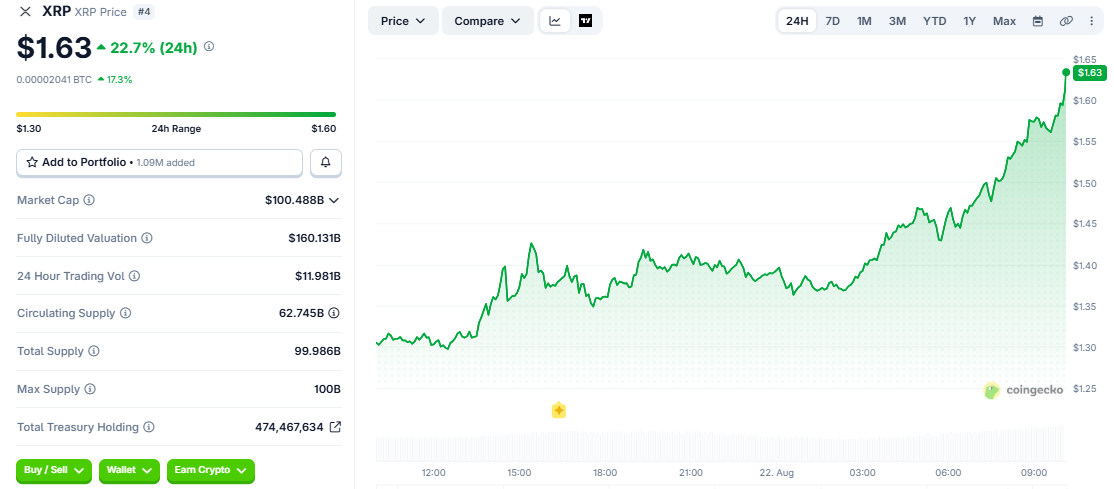Click the 474,467,634 treasury holding value
Viewport: 1114px width, 489px height.
(x=289, y=427)
